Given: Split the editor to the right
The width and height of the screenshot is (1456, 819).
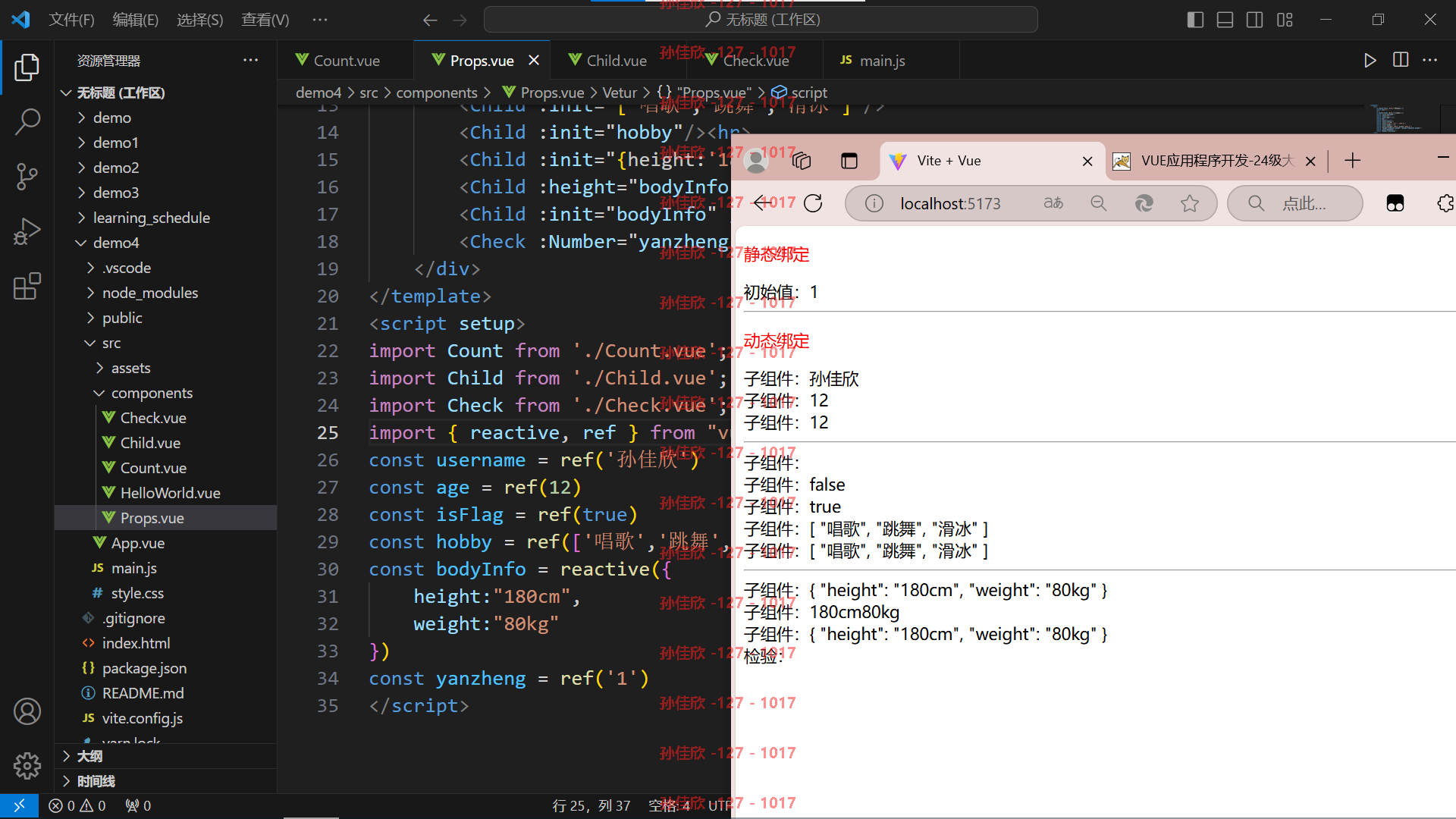Looking at the screenshot, I should point(1401,60).
